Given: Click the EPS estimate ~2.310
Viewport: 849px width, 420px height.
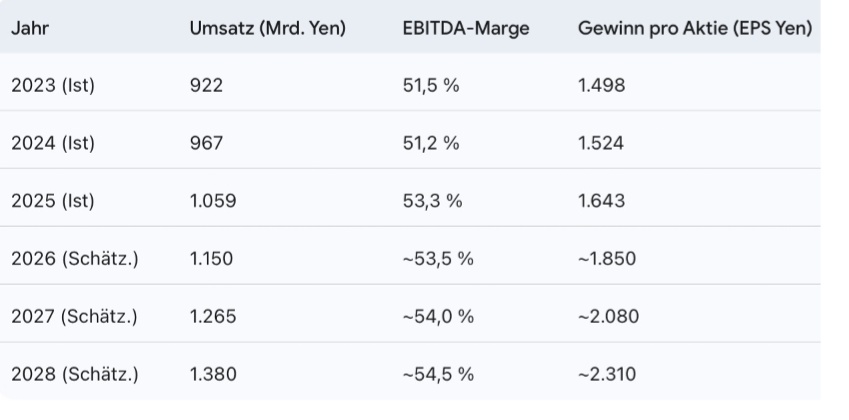Looking at the screenshot, I should 606,375.
